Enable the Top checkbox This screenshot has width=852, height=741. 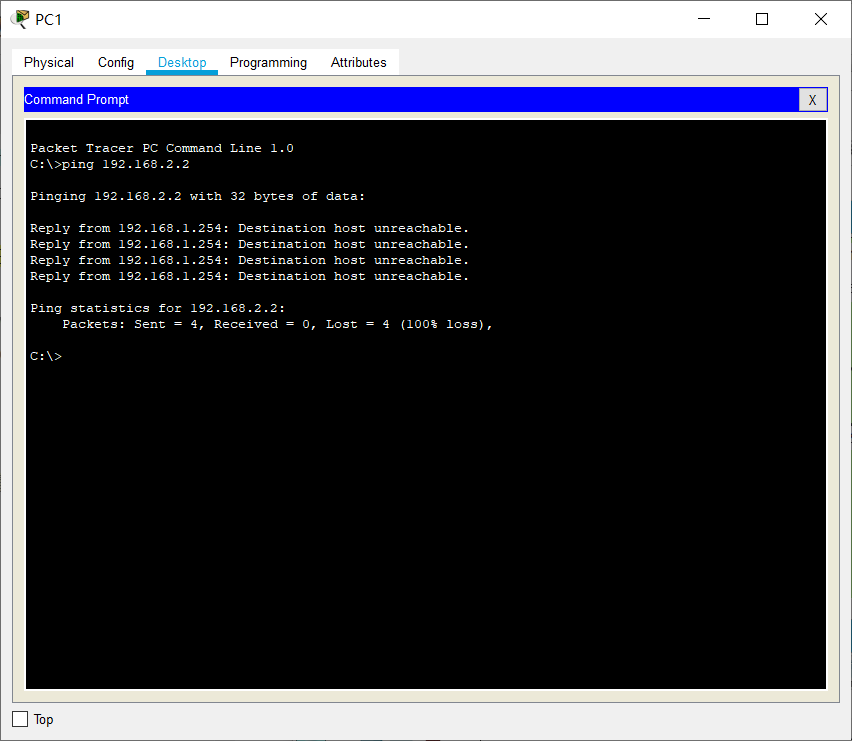[x=20, y=719]
